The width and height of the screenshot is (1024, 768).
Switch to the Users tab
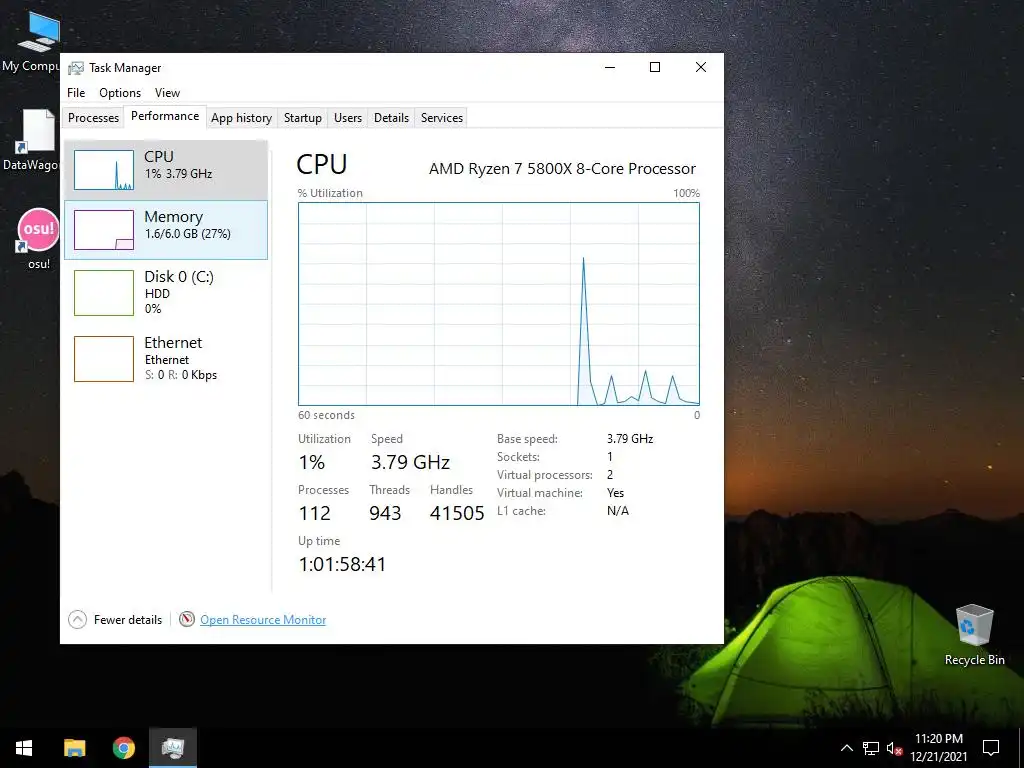pos(347,118)
